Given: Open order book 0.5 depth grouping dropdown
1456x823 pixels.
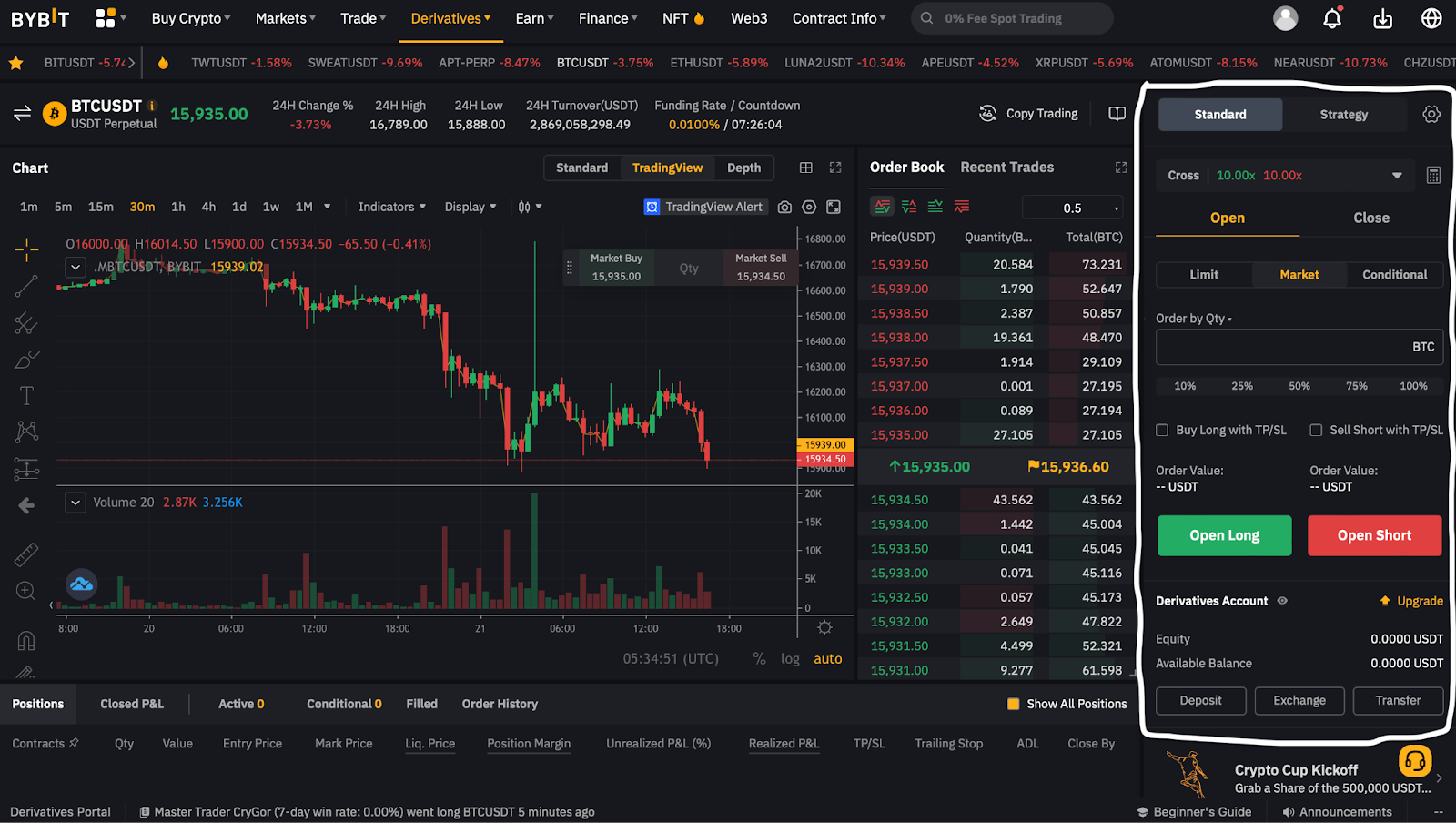Looking at the screenshot, I should tap(1074, 208).
